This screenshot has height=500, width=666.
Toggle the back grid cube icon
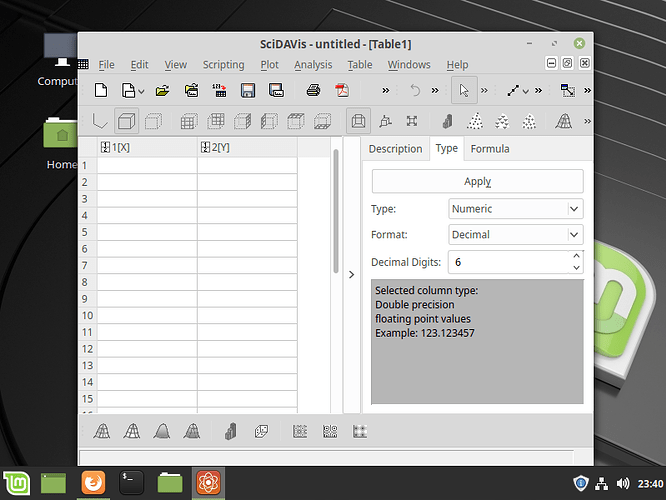pyautogui.click(x=216, y=121)
